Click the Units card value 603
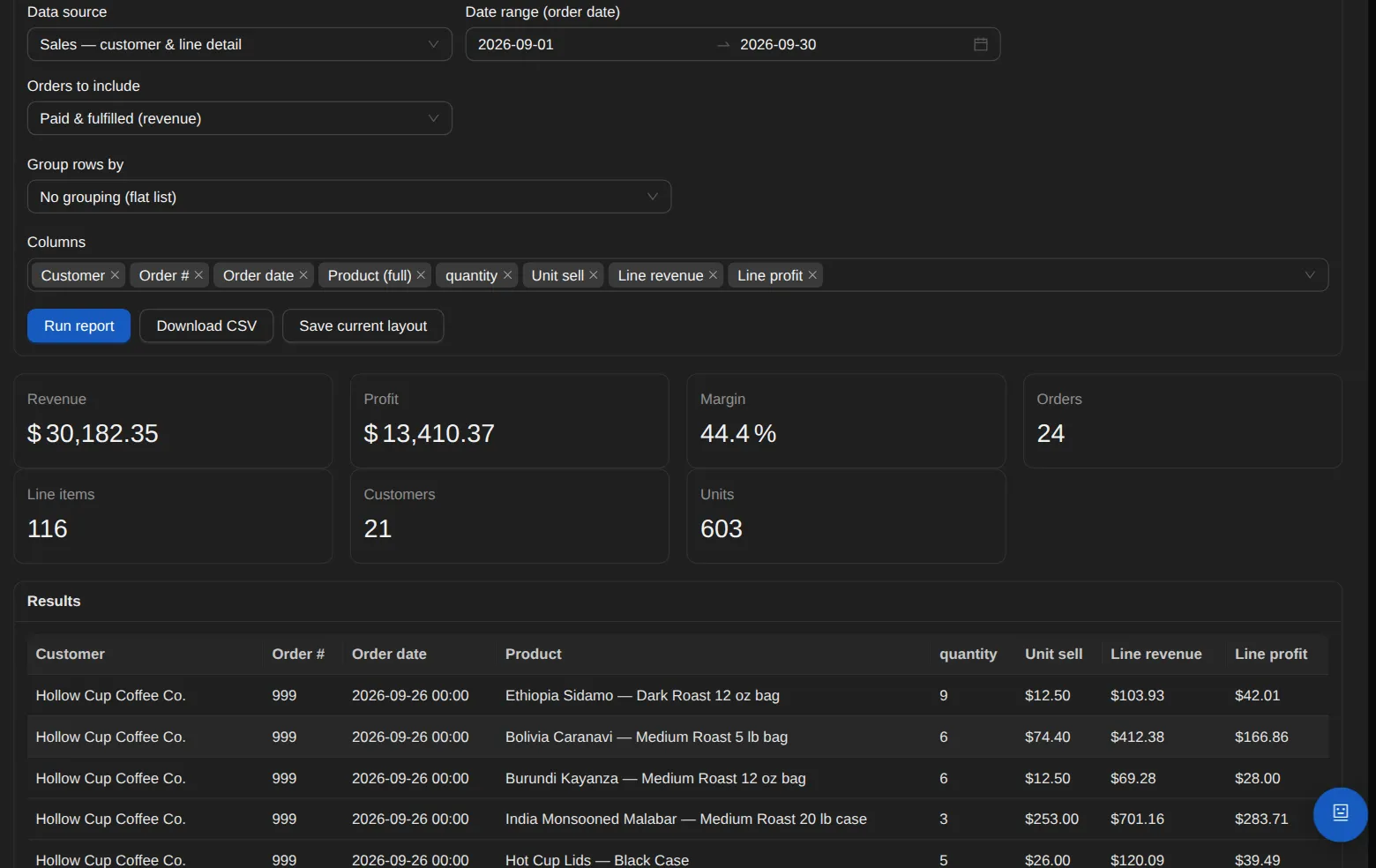The width and height of the screenshot is (1376, 868). [x=722, y=528]
